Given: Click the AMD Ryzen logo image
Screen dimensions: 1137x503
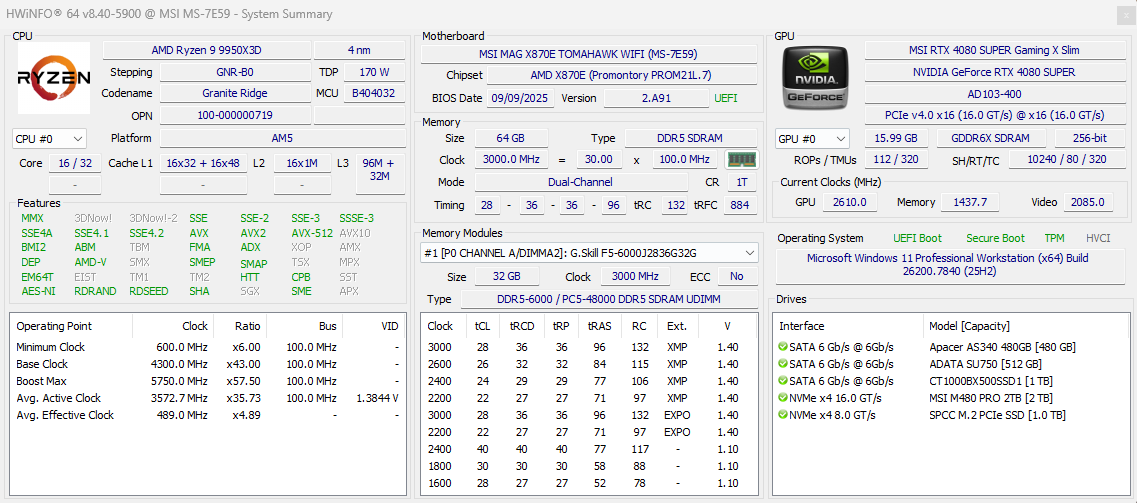Looking at the screenshot, I should click(x=54, y=78).
